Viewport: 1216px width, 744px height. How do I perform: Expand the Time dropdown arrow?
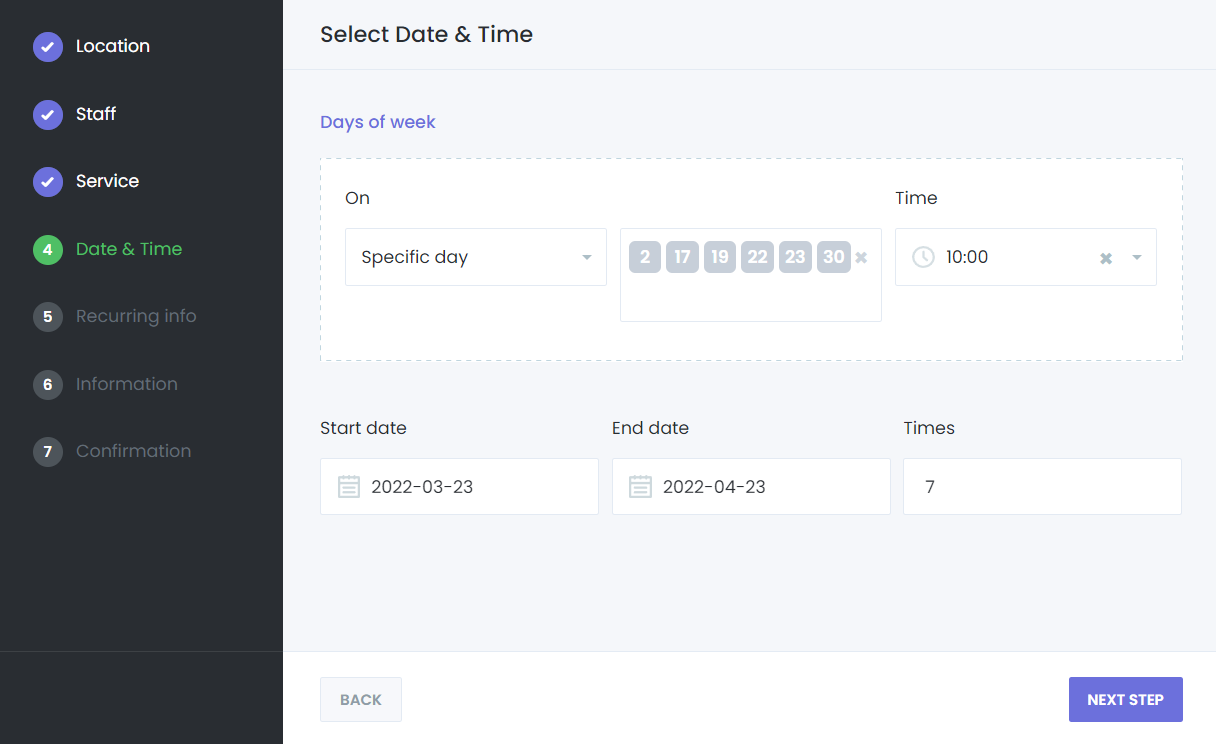(1137, 258)
